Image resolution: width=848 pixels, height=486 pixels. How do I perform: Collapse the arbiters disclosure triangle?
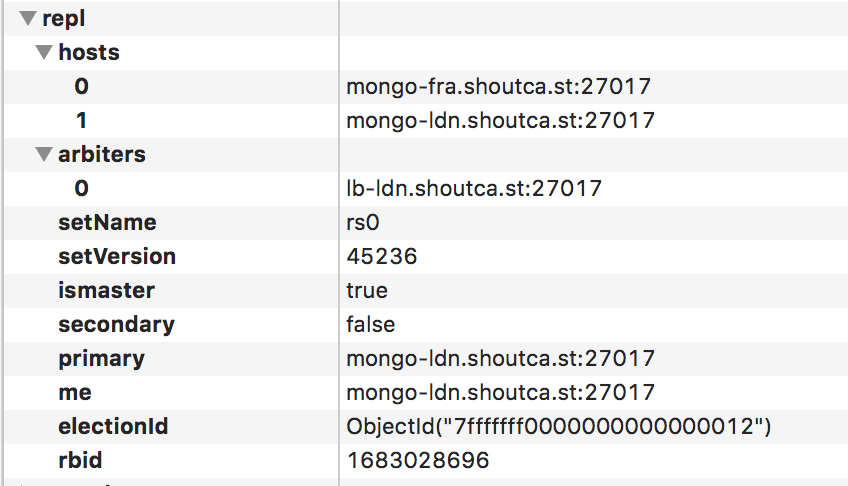(x=44, y=155)
